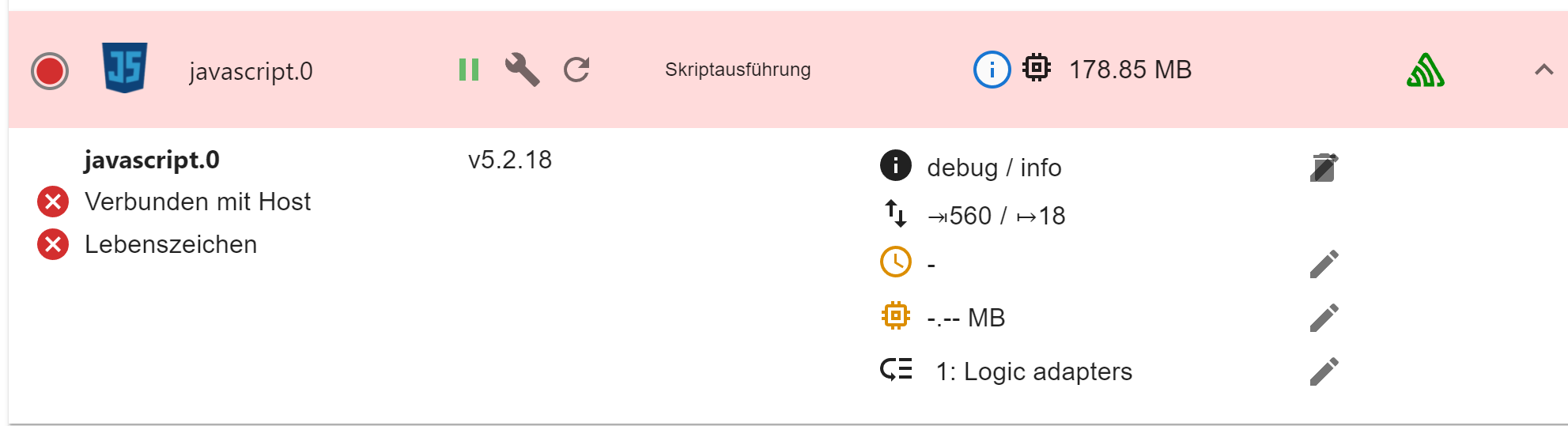
Task: Edit the restart schedule with the pencil
Action: (x=1324, y=264)
